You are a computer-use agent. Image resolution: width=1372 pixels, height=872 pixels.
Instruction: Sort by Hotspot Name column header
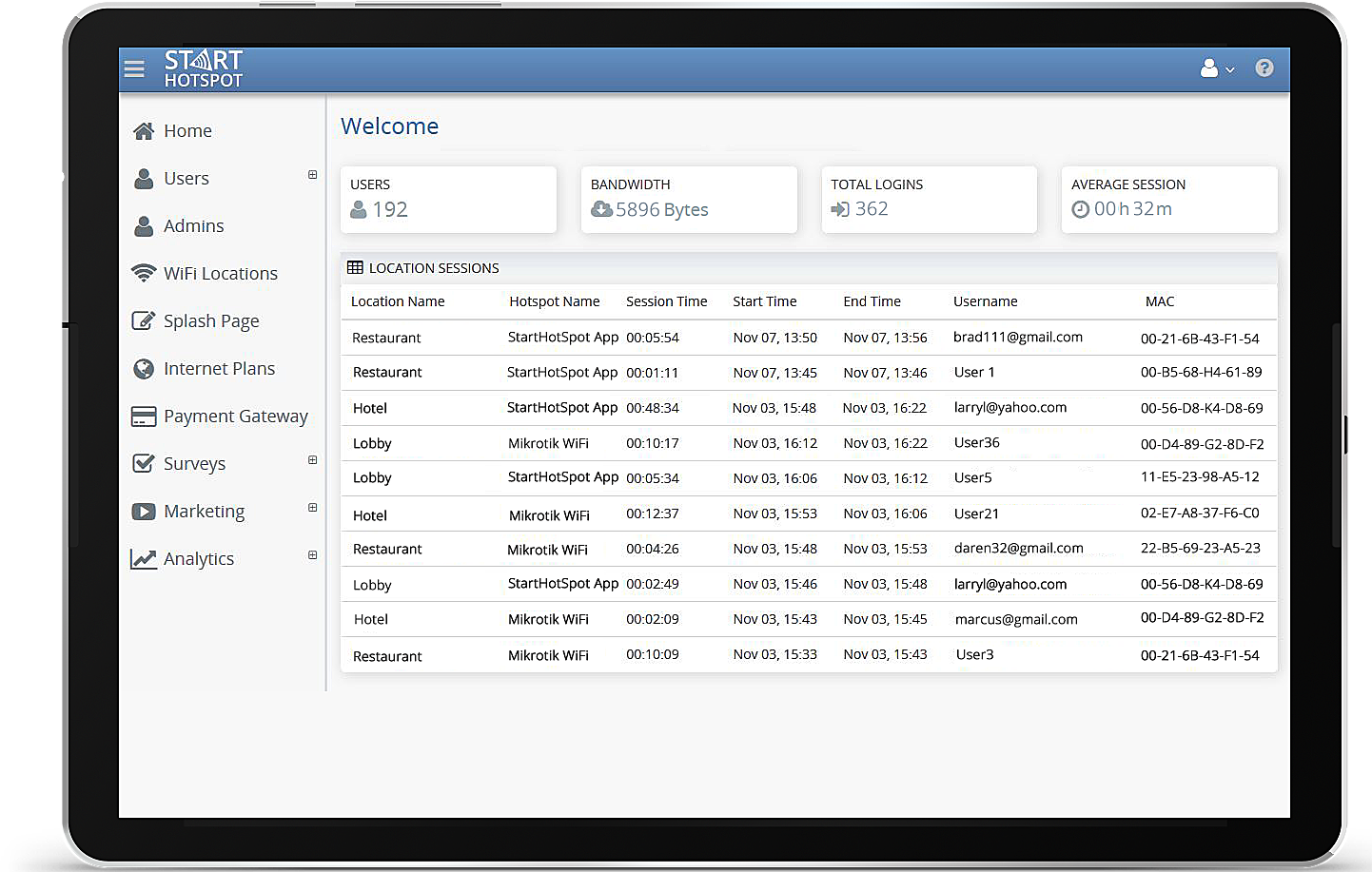coord(555,301)
